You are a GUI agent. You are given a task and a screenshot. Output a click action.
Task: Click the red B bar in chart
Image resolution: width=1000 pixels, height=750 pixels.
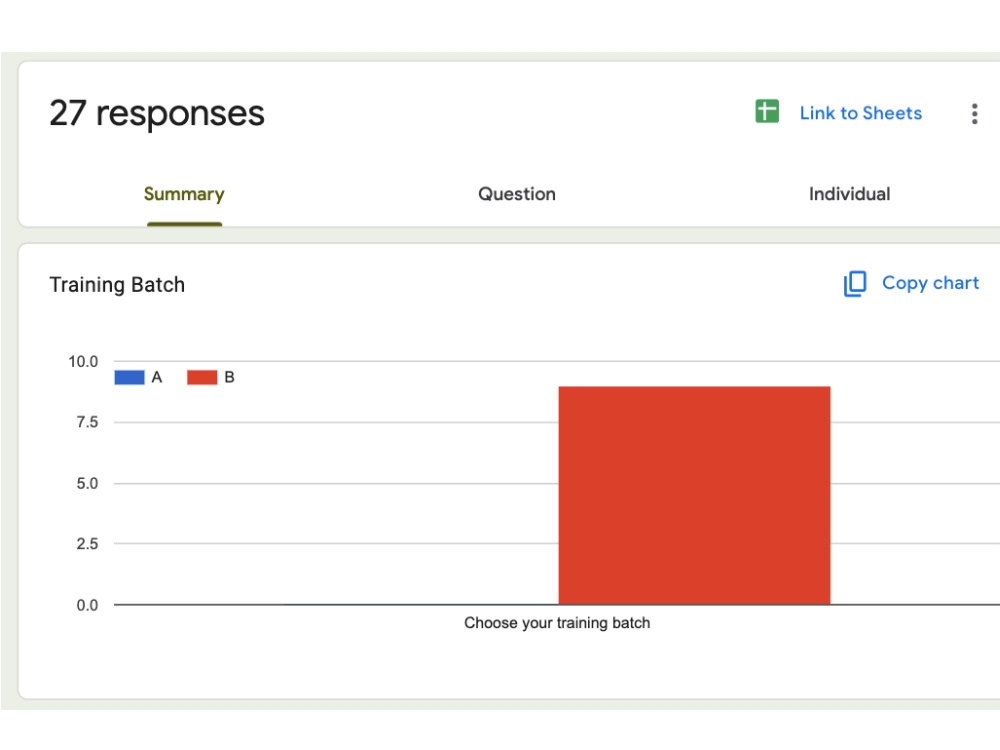point(695,495)
